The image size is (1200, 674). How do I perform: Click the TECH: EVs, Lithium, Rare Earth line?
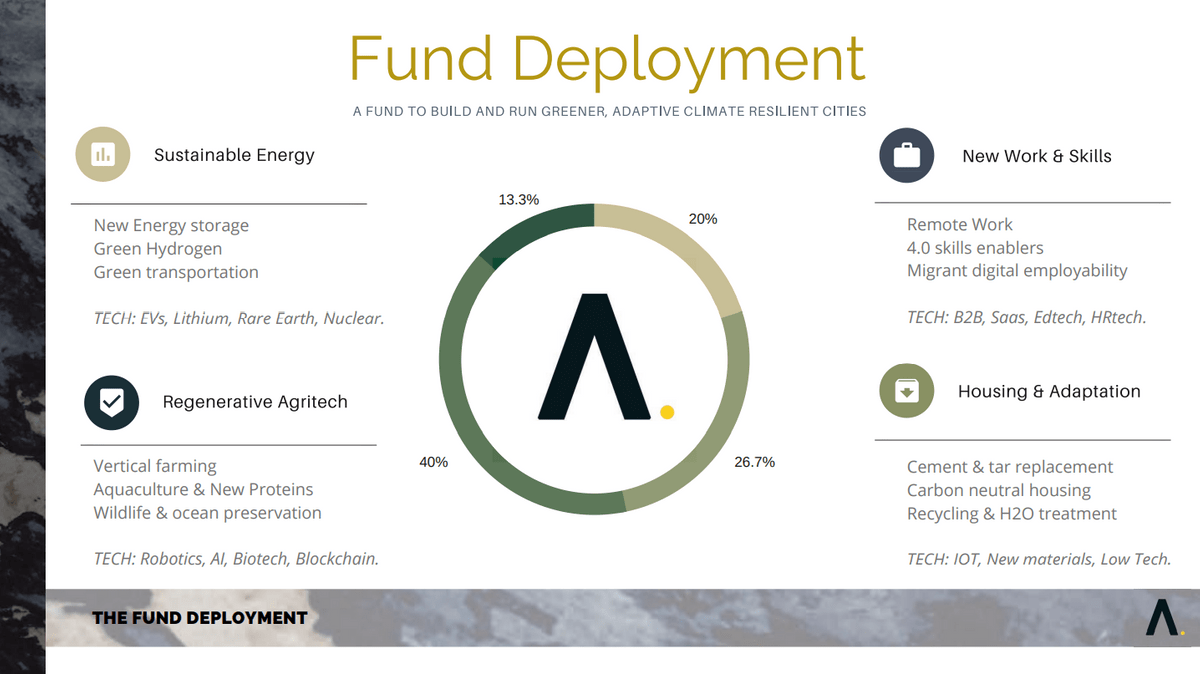(239, 319)
